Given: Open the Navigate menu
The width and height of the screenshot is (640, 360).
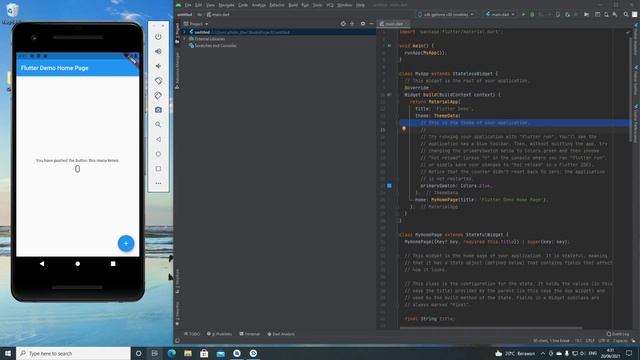Looking at the screenshot, I should (226, 5).
